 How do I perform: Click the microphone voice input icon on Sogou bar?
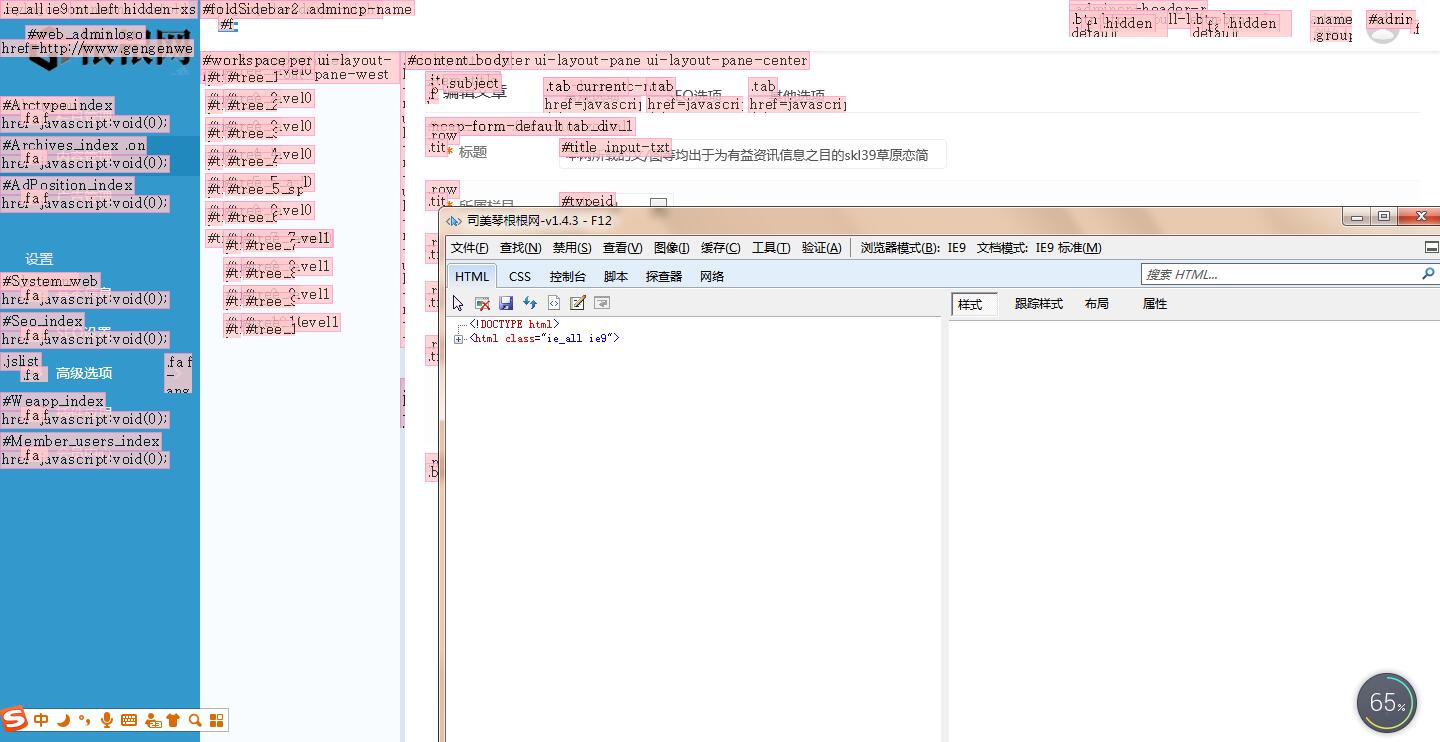tap(106, 720)
